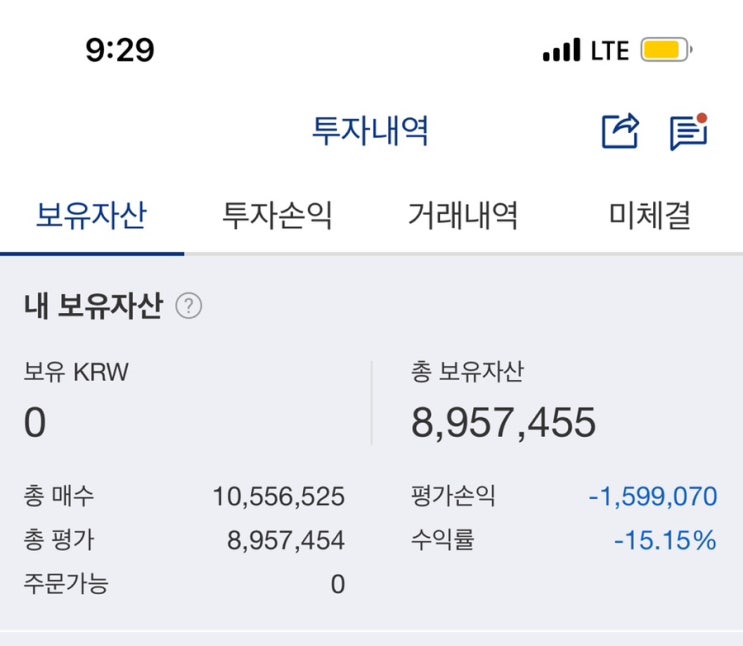This screenshot has height=646, width=743.
Task: Tap the 수익률 value -15.15%
Action: [665, 541]
